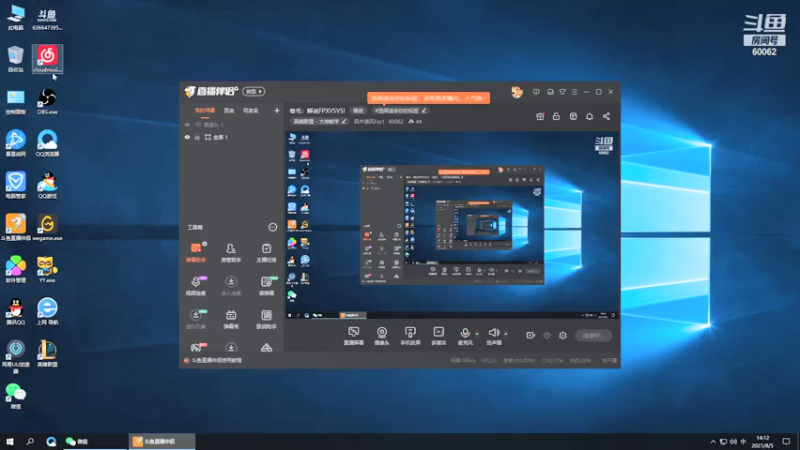Viewport: 800px width, 450px height.
Task: Open the hamburger menu in title bar
Action: (x=574, y=92)
